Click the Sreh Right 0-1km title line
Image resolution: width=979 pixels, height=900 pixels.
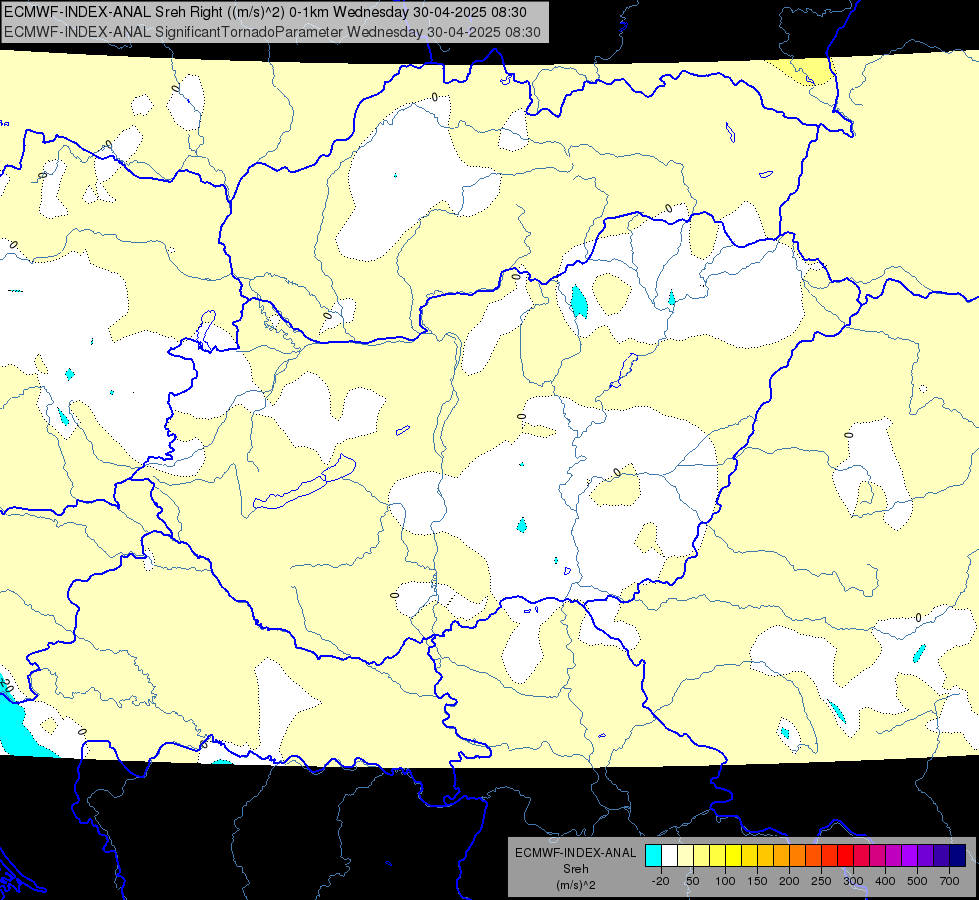pos(265,12)
